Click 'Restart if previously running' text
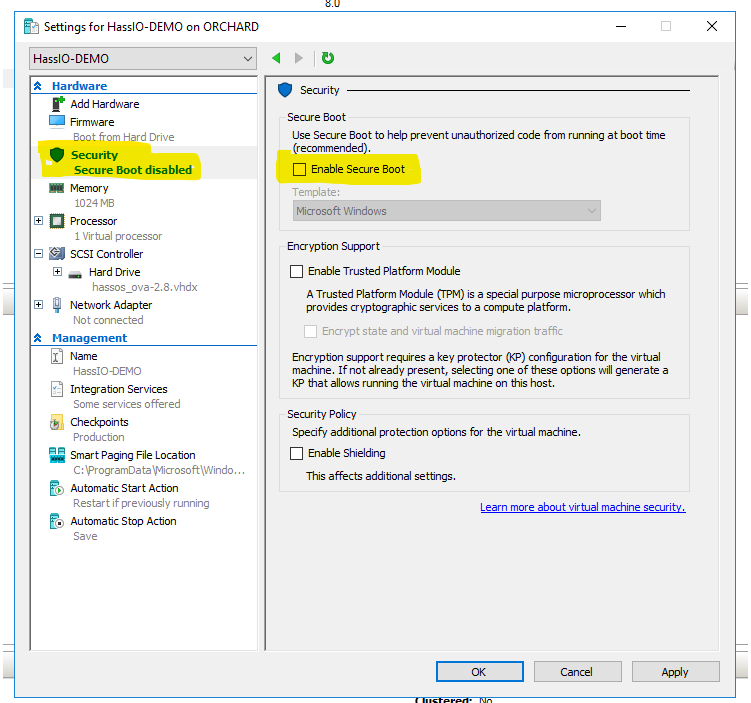 (141, 503)
